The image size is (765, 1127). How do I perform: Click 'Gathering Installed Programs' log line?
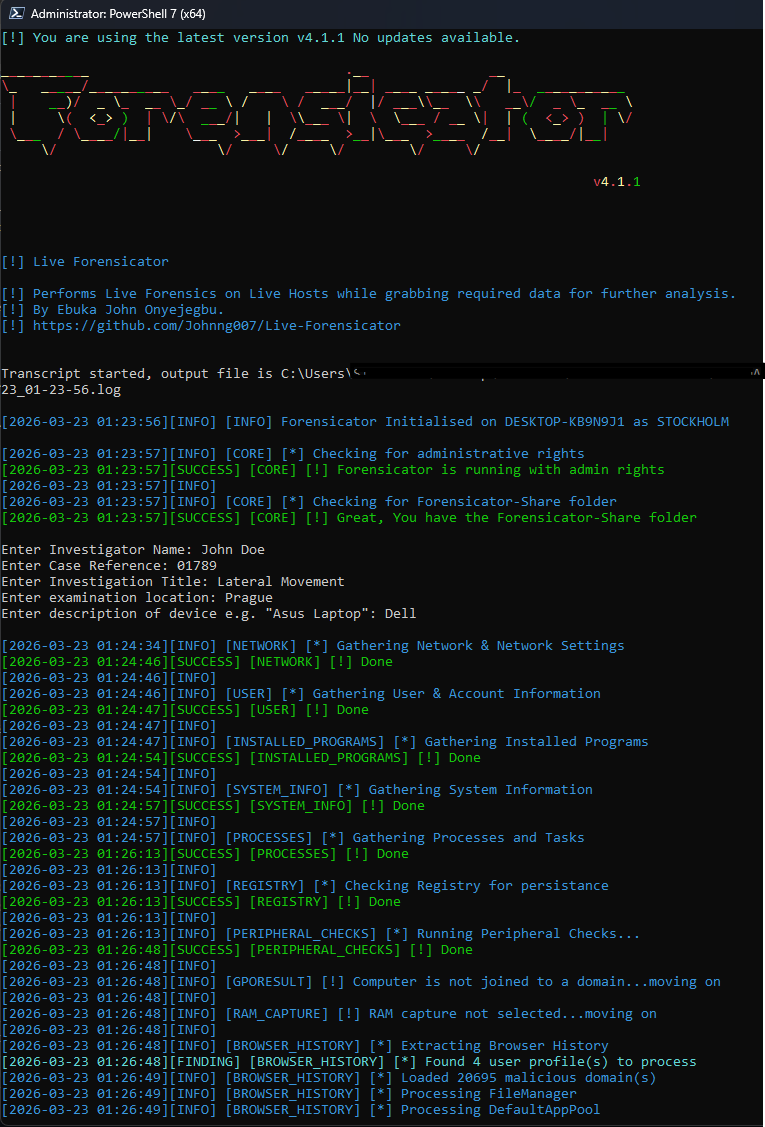[x=325, y=741]
